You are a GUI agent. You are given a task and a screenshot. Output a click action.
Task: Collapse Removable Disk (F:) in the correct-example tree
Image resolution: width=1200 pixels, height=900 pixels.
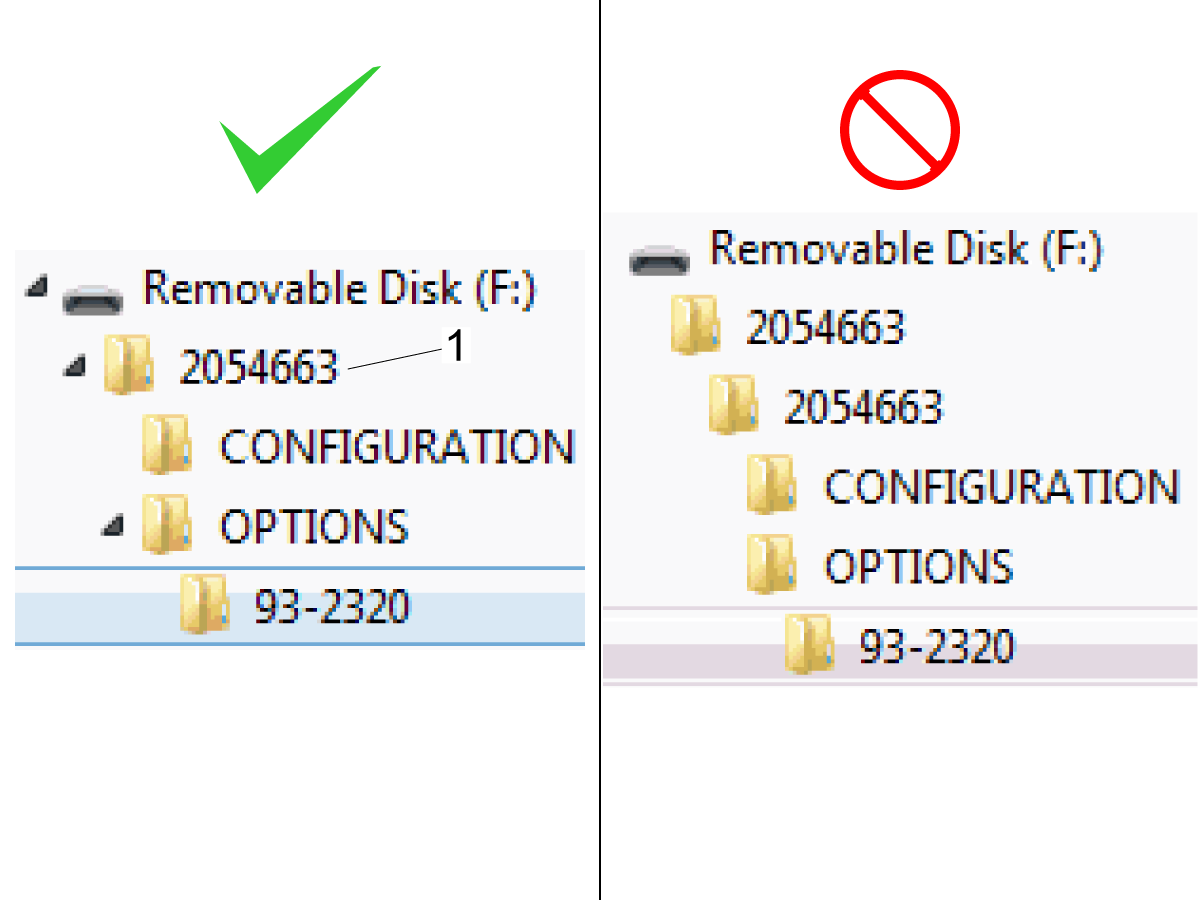tap(36, 288)
